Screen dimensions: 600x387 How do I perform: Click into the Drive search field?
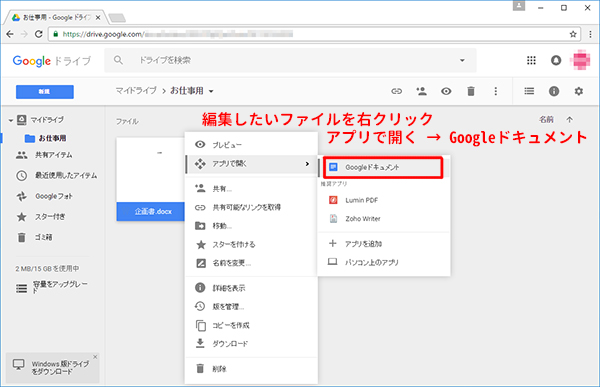coord(290,60)
